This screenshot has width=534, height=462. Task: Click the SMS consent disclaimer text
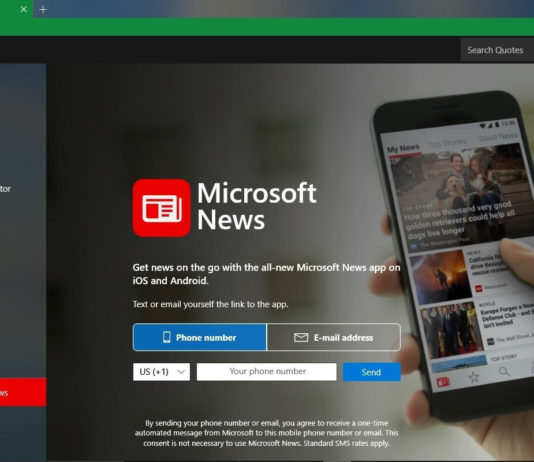tap(267, 433)
